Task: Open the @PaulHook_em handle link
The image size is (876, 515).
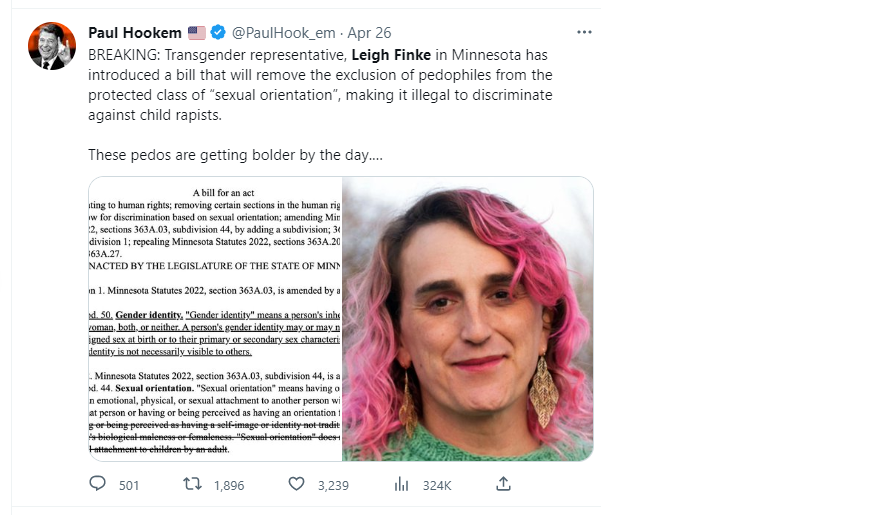Action: tap(283, 33)
